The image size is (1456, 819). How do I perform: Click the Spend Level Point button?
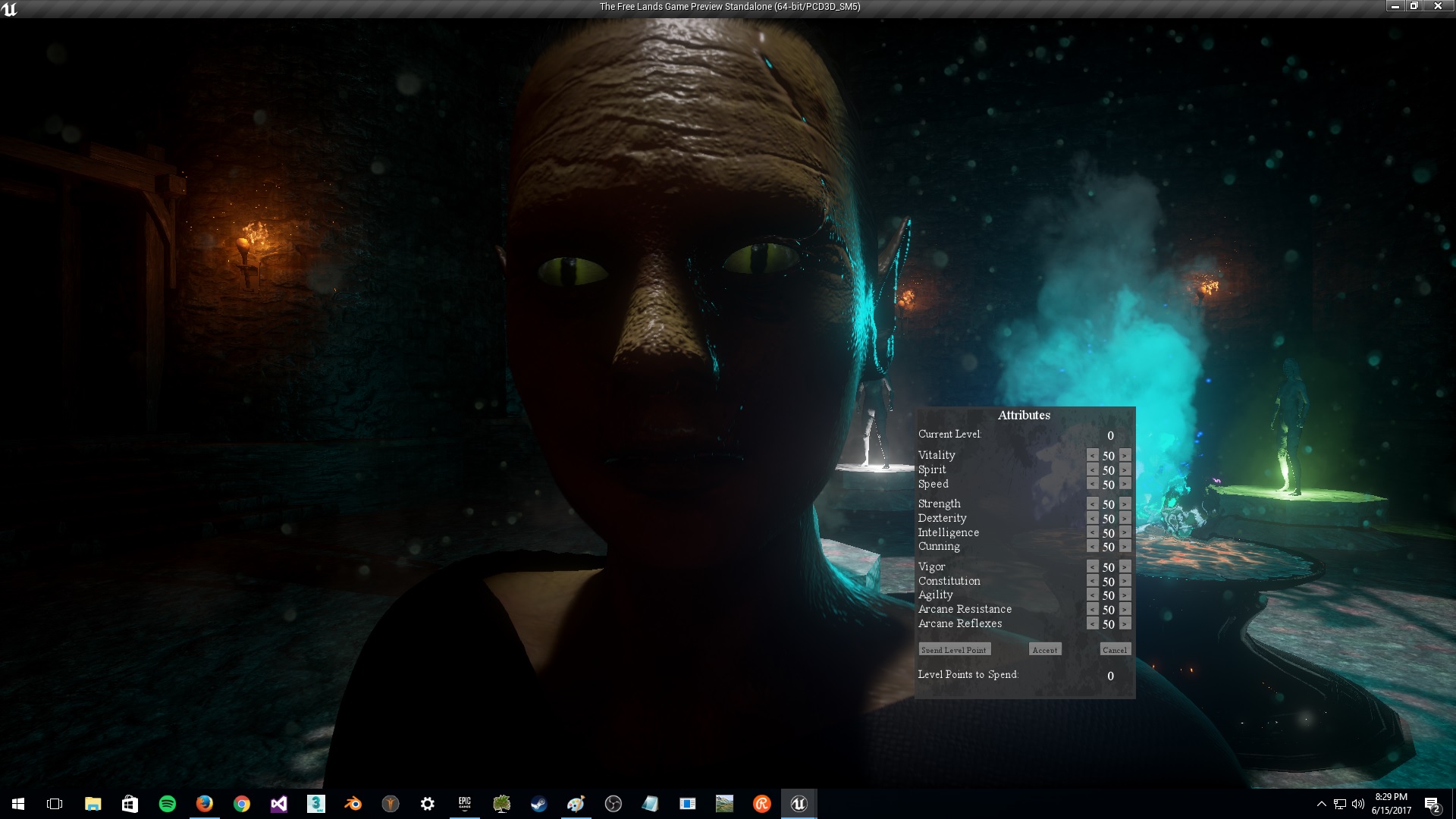954,650
